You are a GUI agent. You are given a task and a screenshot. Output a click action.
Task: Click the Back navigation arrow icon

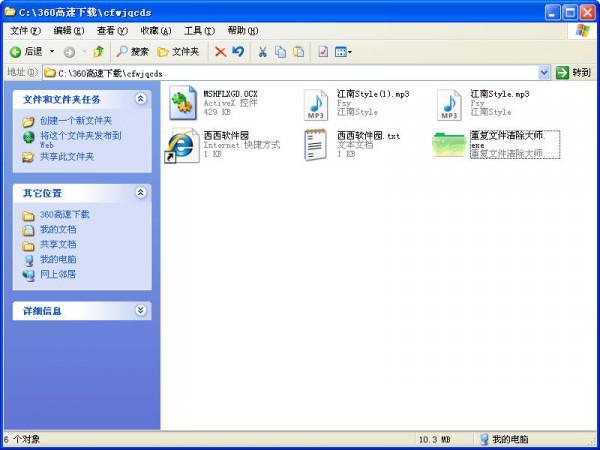(15, 52)
